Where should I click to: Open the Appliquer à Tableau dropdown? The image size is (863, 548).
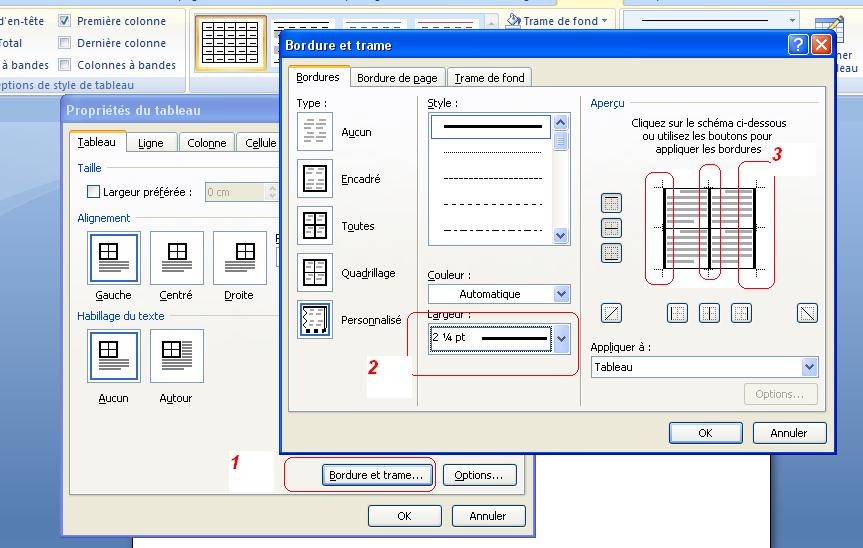click(x=809, y=367)
